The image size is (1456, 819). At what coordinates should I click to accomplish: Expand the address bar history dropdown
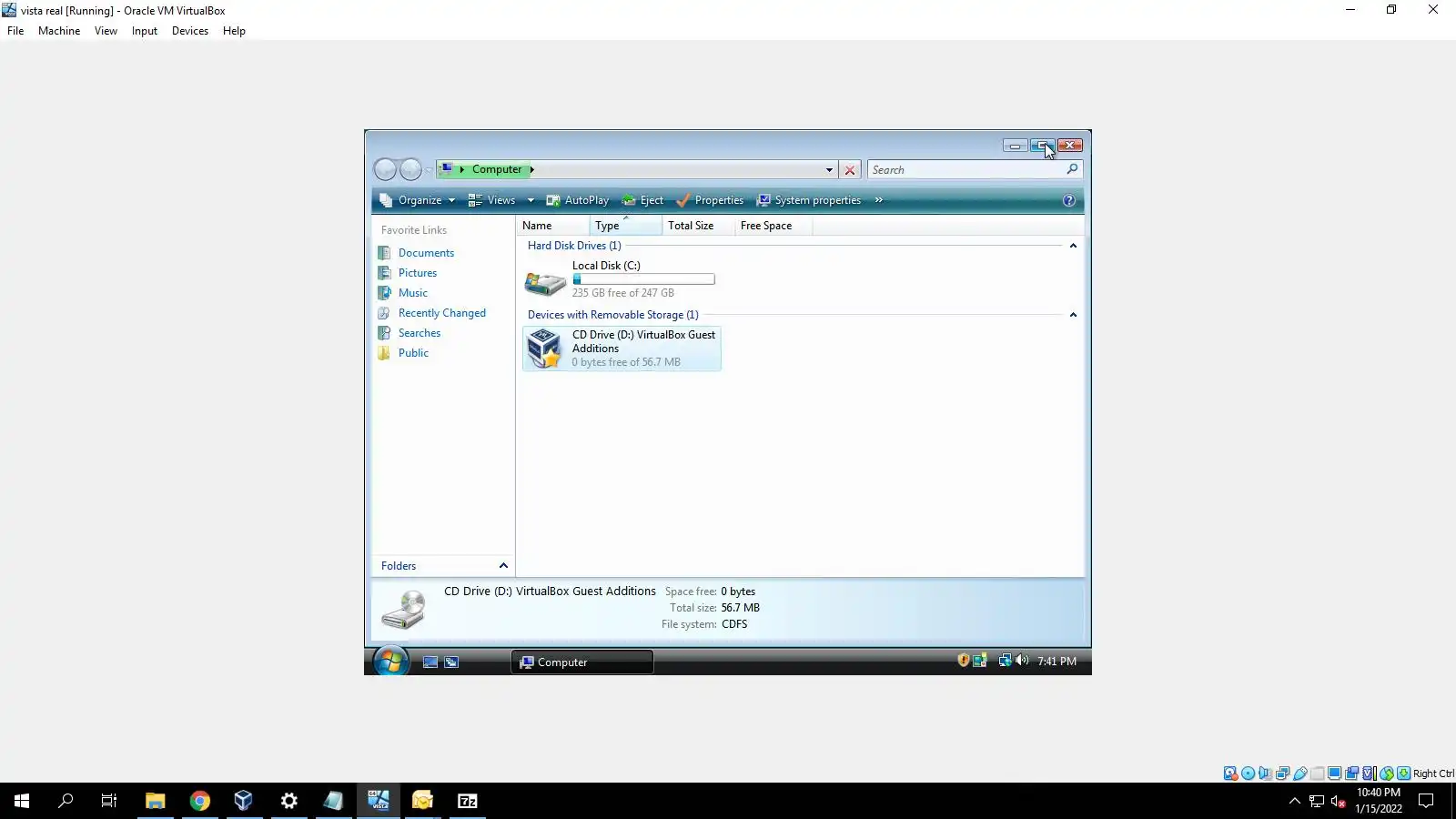829,170
